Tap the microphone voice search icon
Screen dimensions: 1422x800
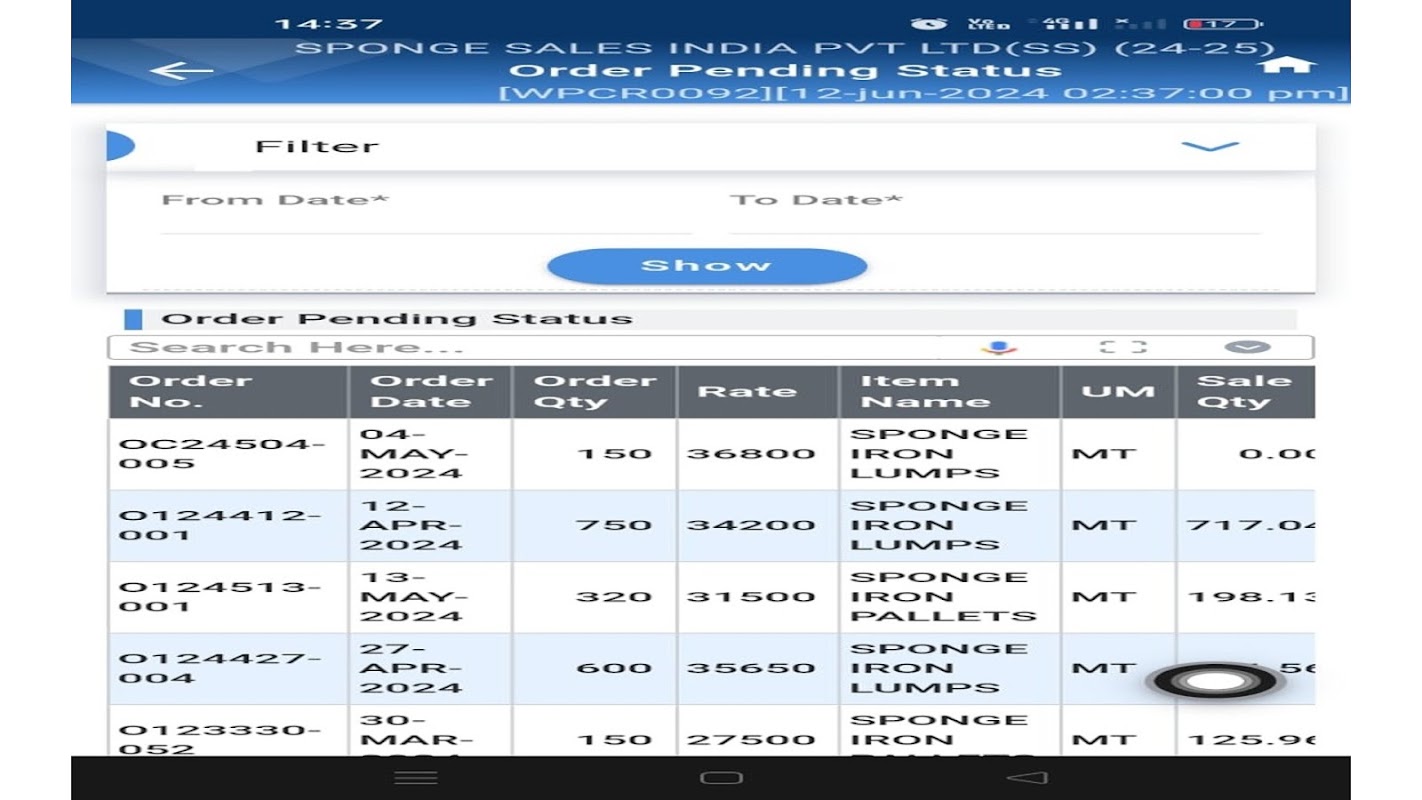coord(997,347)
